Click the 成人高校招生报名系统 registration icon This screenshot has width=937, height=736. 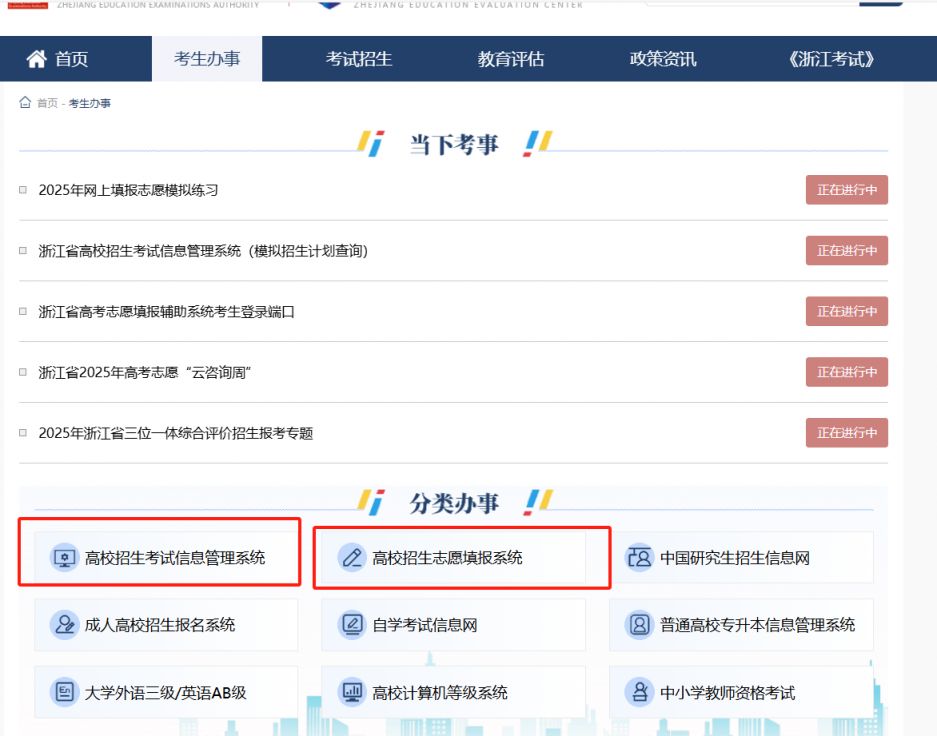[x=62, y=623]
